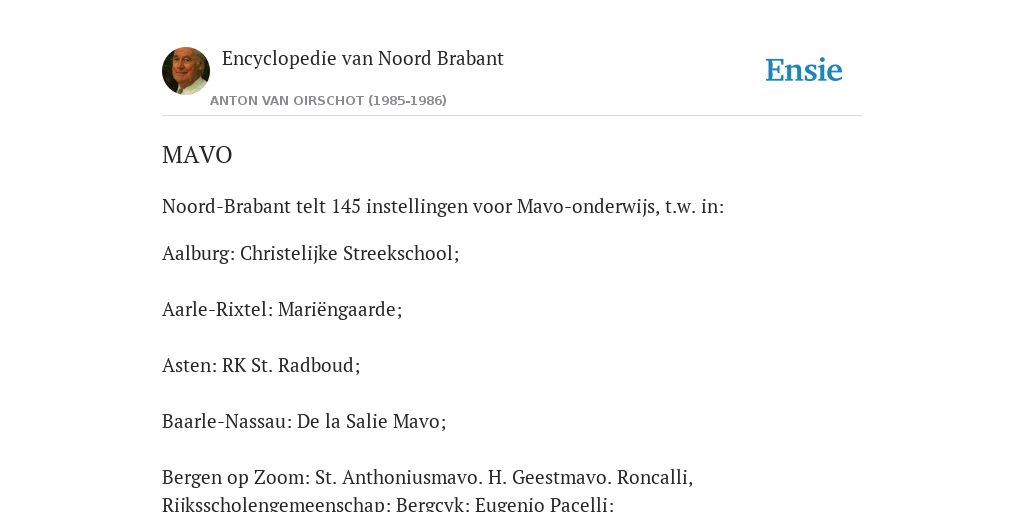The height and width of the screenshot is (512, 1024).
Task: Select Anton van Oirschot author name
Action: [287, 101]
